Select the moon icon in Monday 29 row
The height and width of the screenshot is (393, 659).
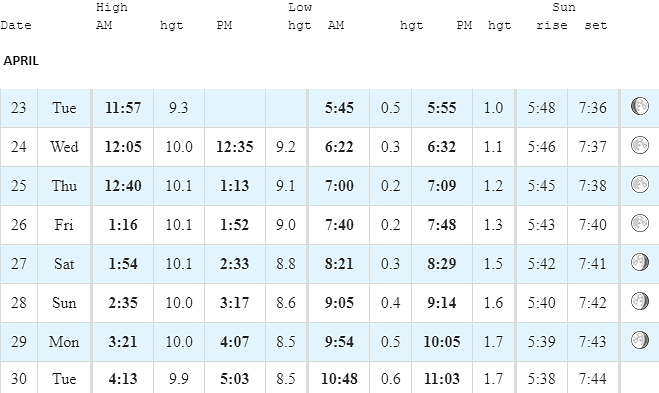click(640, 340)
